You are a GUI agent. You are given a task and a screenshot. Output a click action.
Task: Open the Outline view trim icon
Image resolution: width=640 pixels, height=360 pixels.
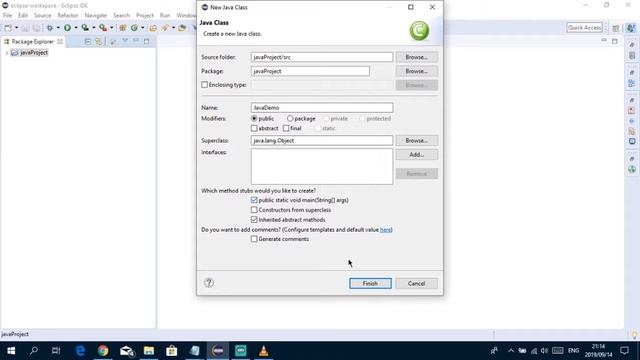(632, 83)
